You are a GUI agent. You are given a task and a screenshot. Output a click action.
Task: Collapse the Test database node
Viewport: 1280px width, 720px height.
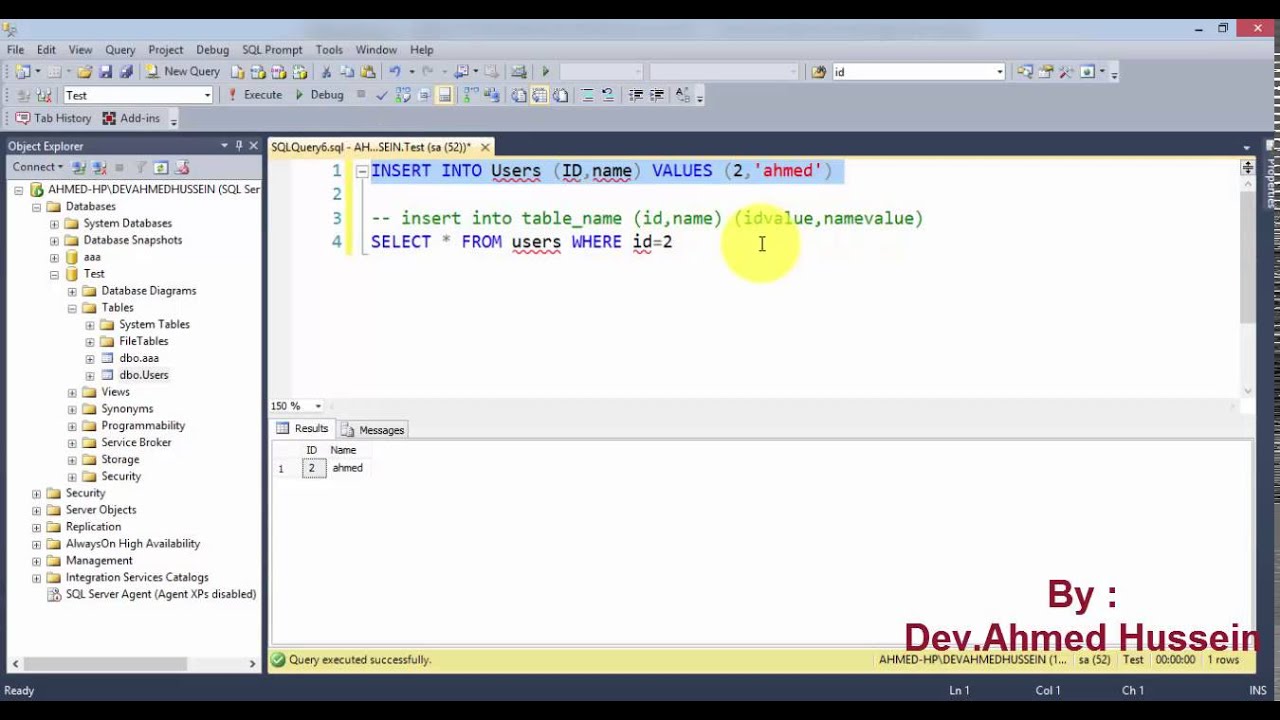[x=55, y=274]
